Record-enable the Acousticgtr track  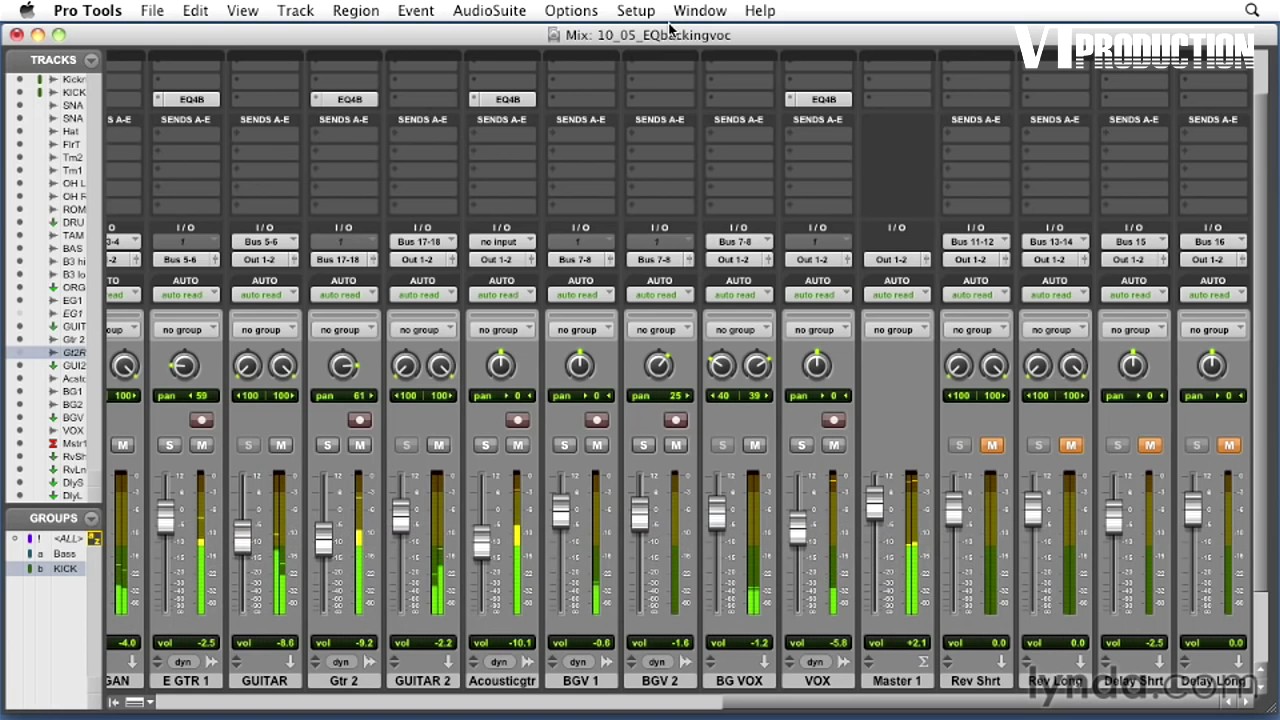(x=518, y=420)
